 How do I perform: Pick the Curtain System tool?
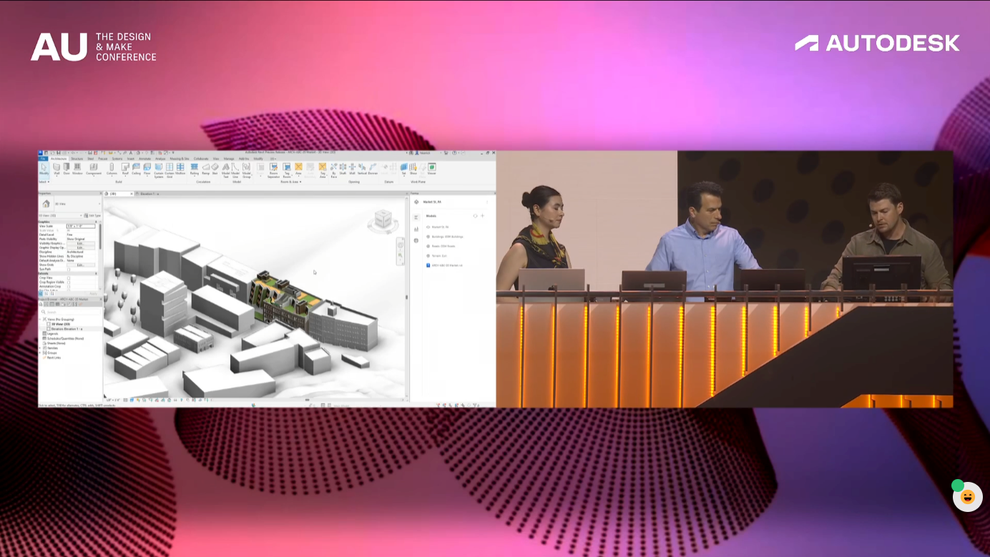(158, 170)
